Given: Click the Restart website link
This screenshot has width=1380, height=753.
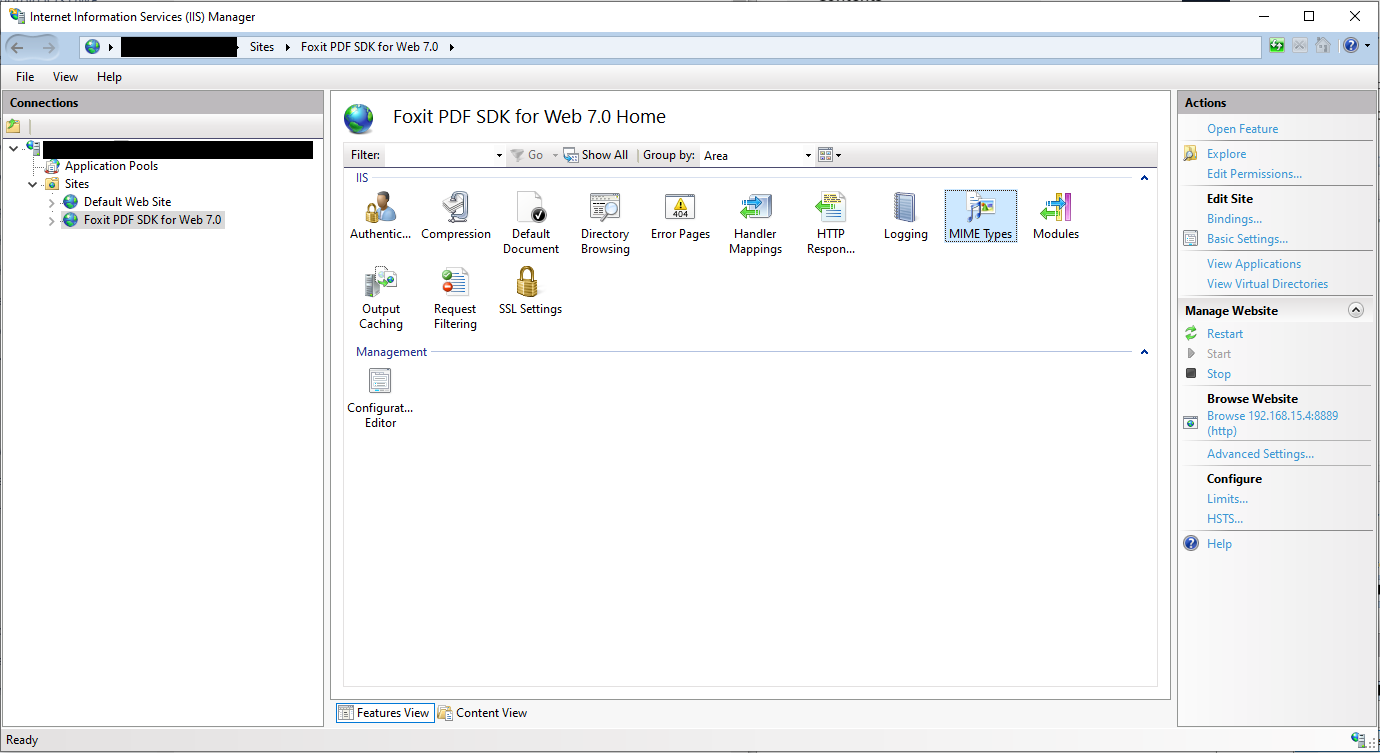Looking at the screenshot, I should 1224,334.
